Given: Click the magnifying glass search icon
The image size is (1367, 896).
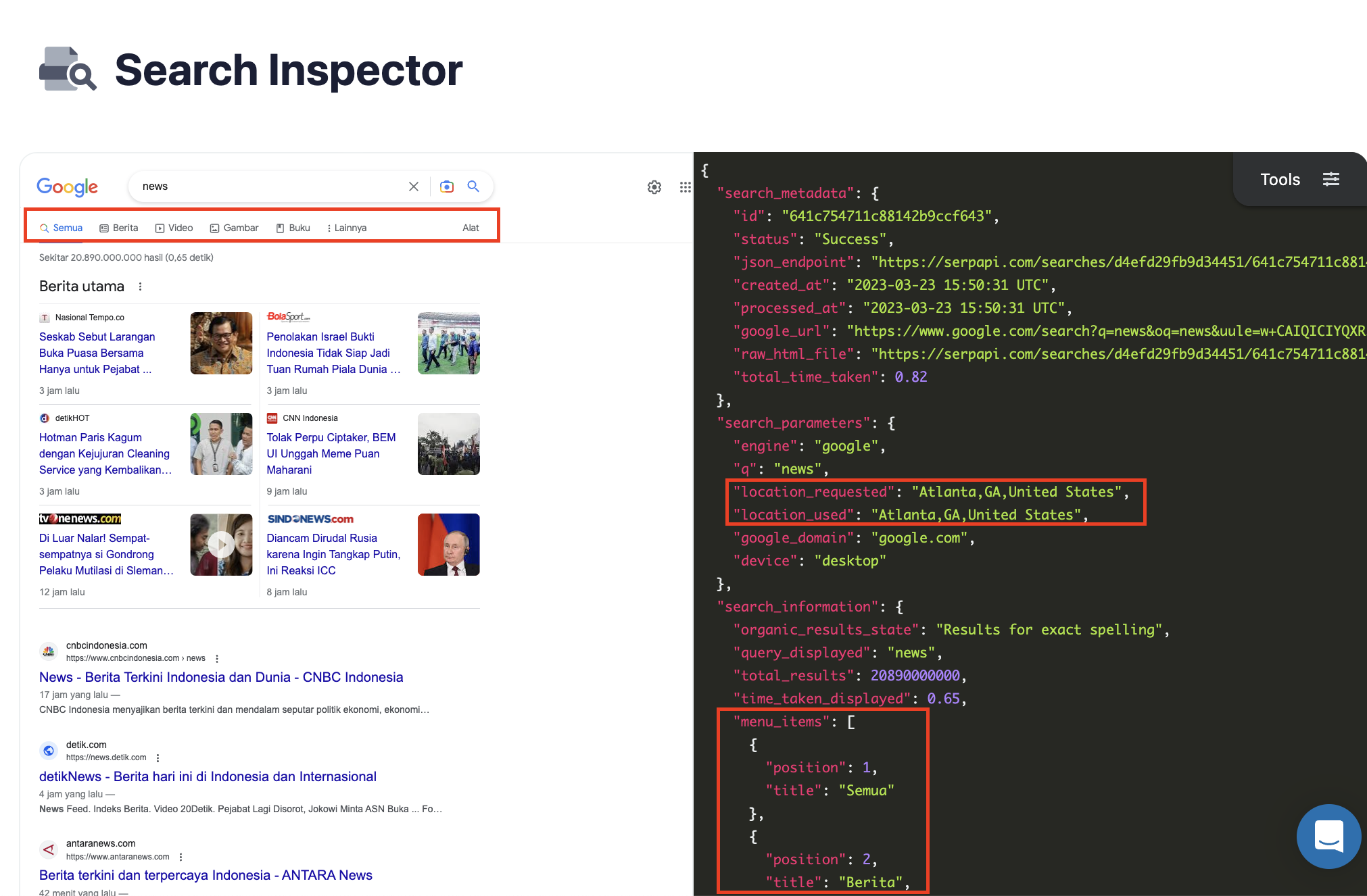Looking at the screenshot, I should point(473,186).
